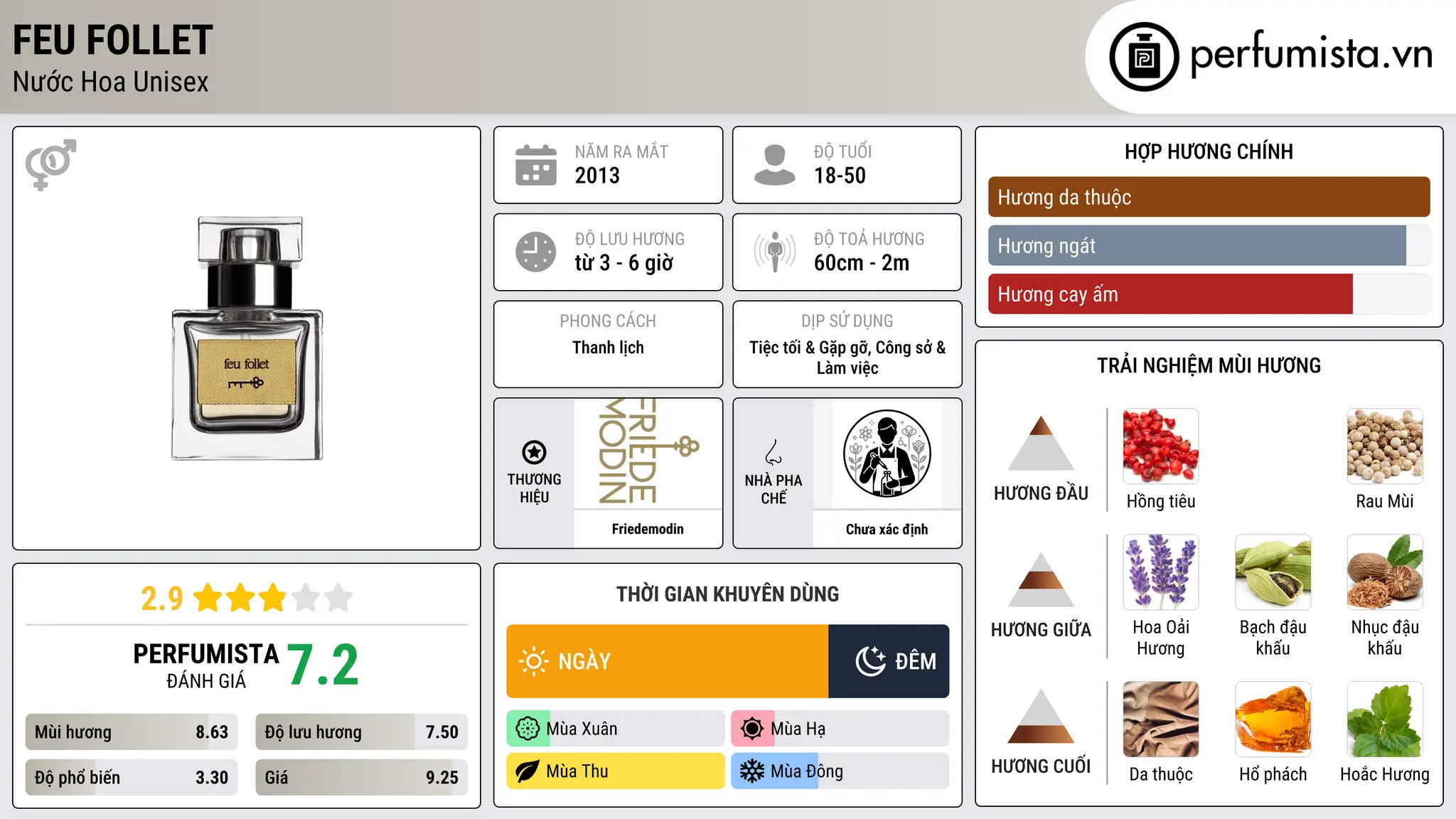
Task: Click the winter snowflake icon
Action: pos(752,771)
